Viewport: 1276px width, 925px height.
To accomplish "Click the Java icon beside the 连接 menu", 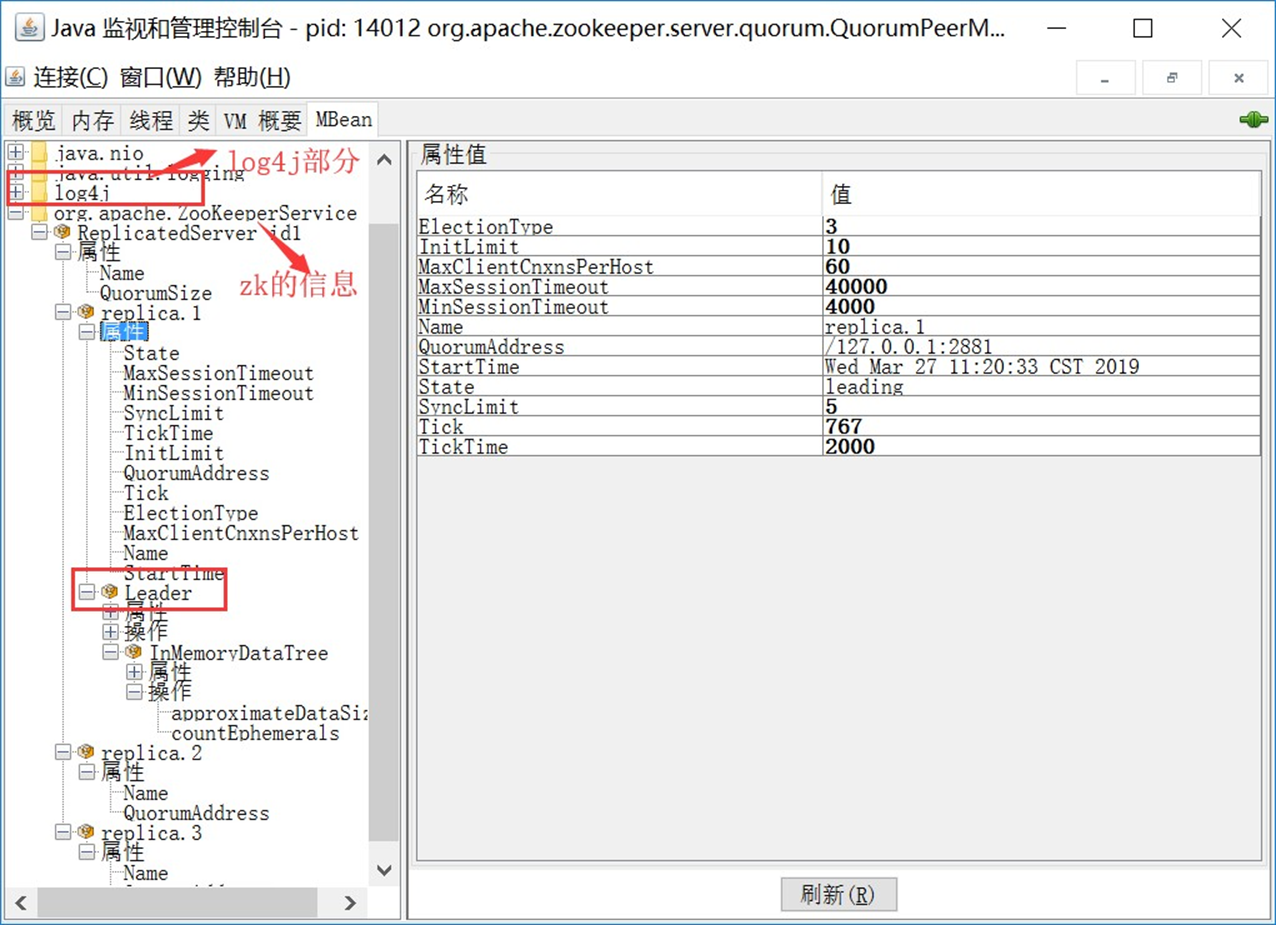I will coord(16,77).
